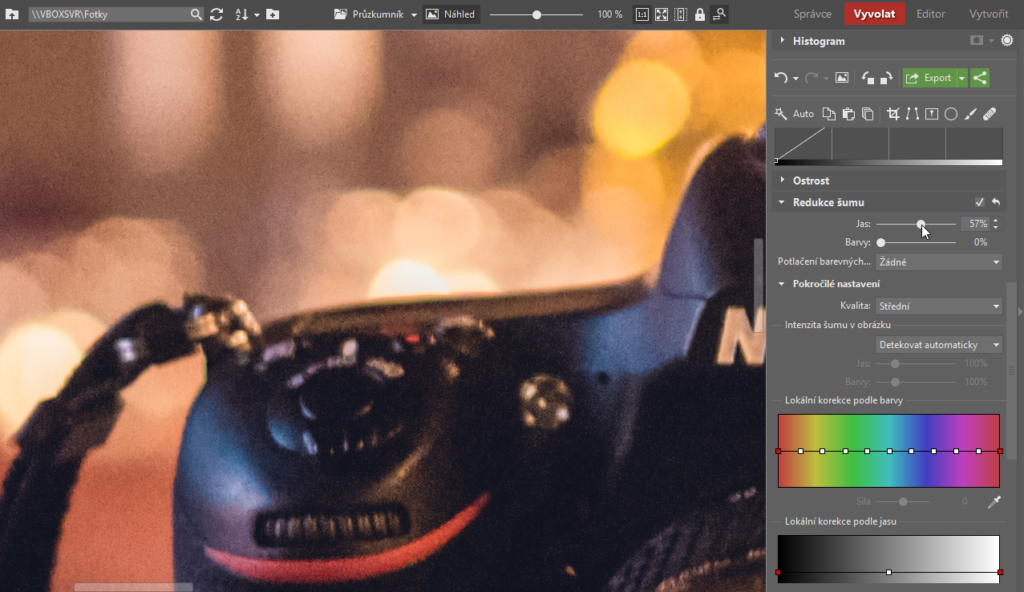Screen dimensions: 1024x592
Task: Open the Kvalita dropdown
Action: click(x=938, y=306)
